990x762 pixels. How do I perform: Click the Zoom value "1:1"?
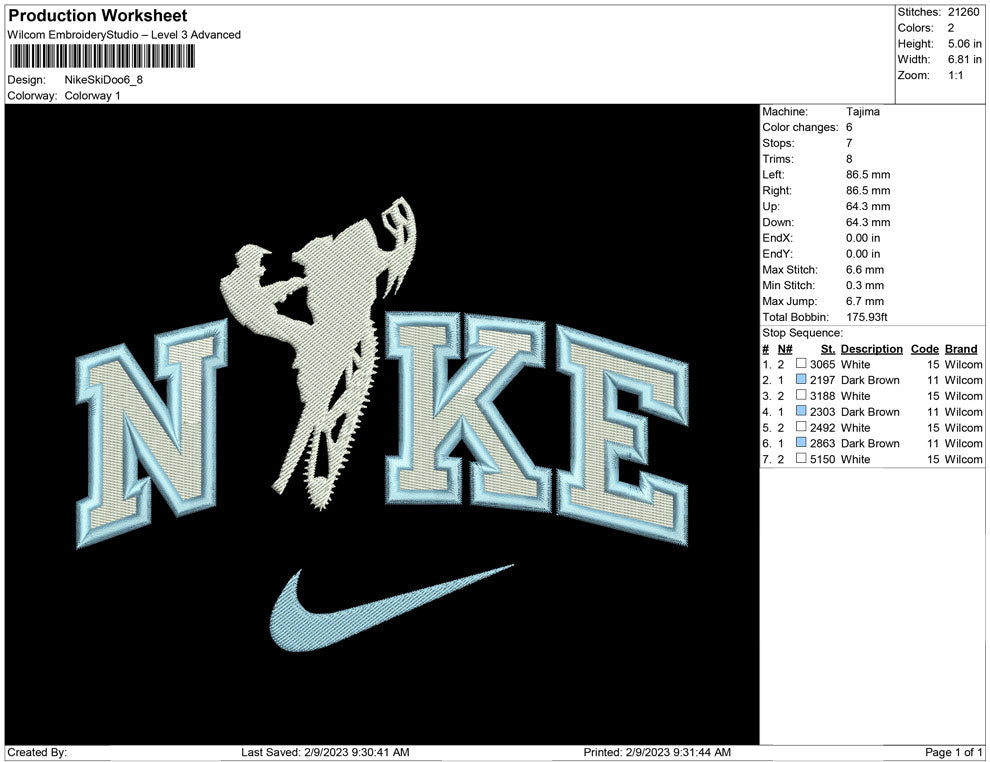(x=956, y=75)
